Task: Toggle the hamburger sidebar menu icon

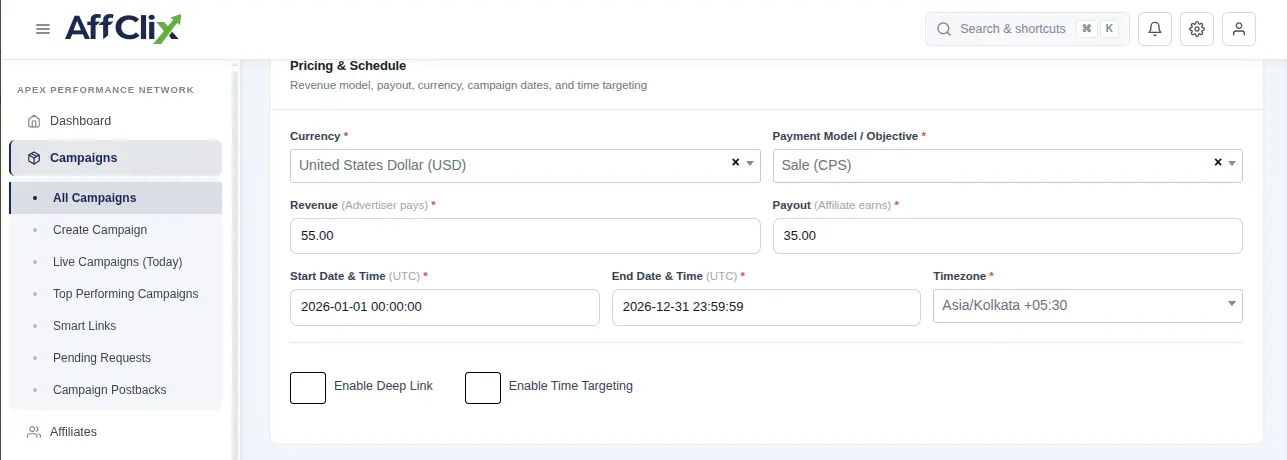Action: coord(43,29)
